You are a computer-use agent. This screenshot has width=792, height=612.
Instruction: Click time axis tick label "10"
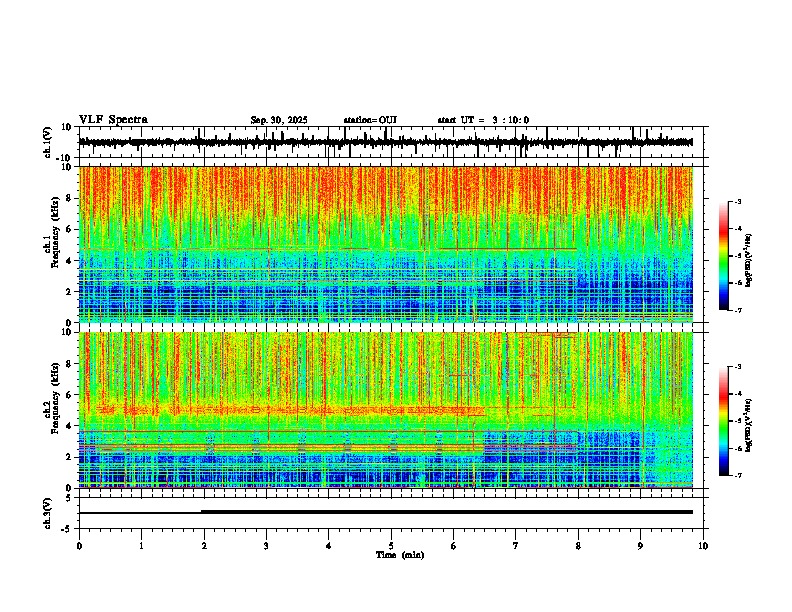point(703,546)
